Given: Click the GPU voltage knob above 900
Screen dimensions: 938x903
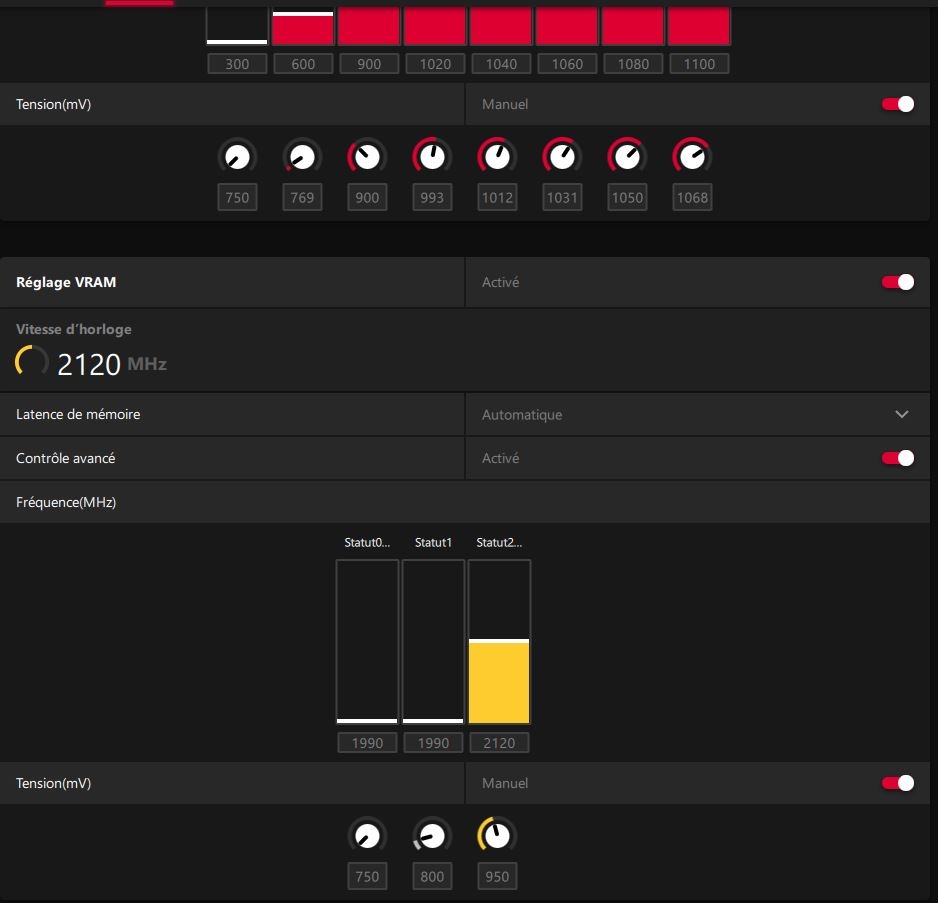Looking at the screenshot, I should point(367,157).
